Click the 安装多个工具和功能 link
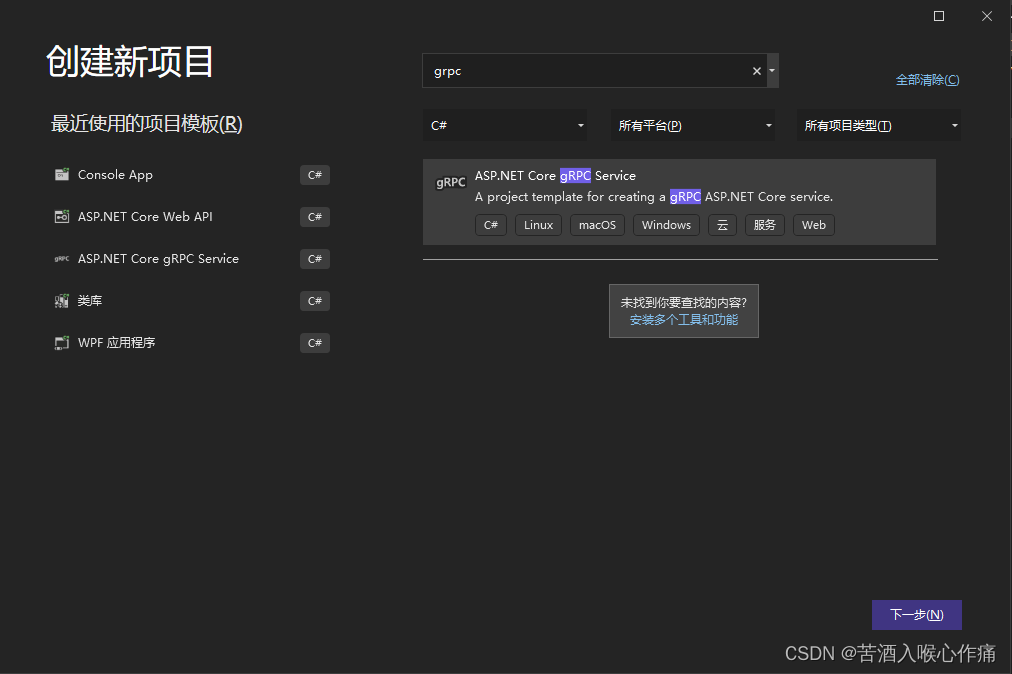This screenshot has width=1012, height=674. coord(683,320)
